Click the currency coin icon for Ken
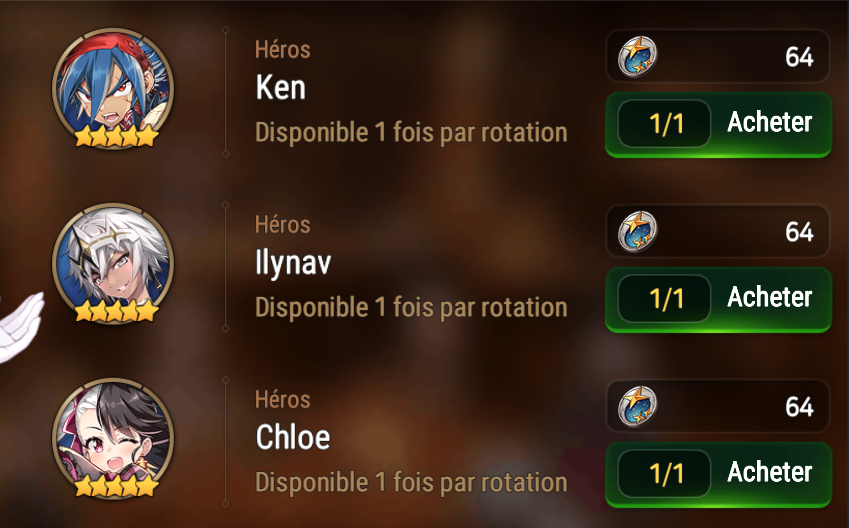This screenshot has height=528, width=849. (638, 56)
